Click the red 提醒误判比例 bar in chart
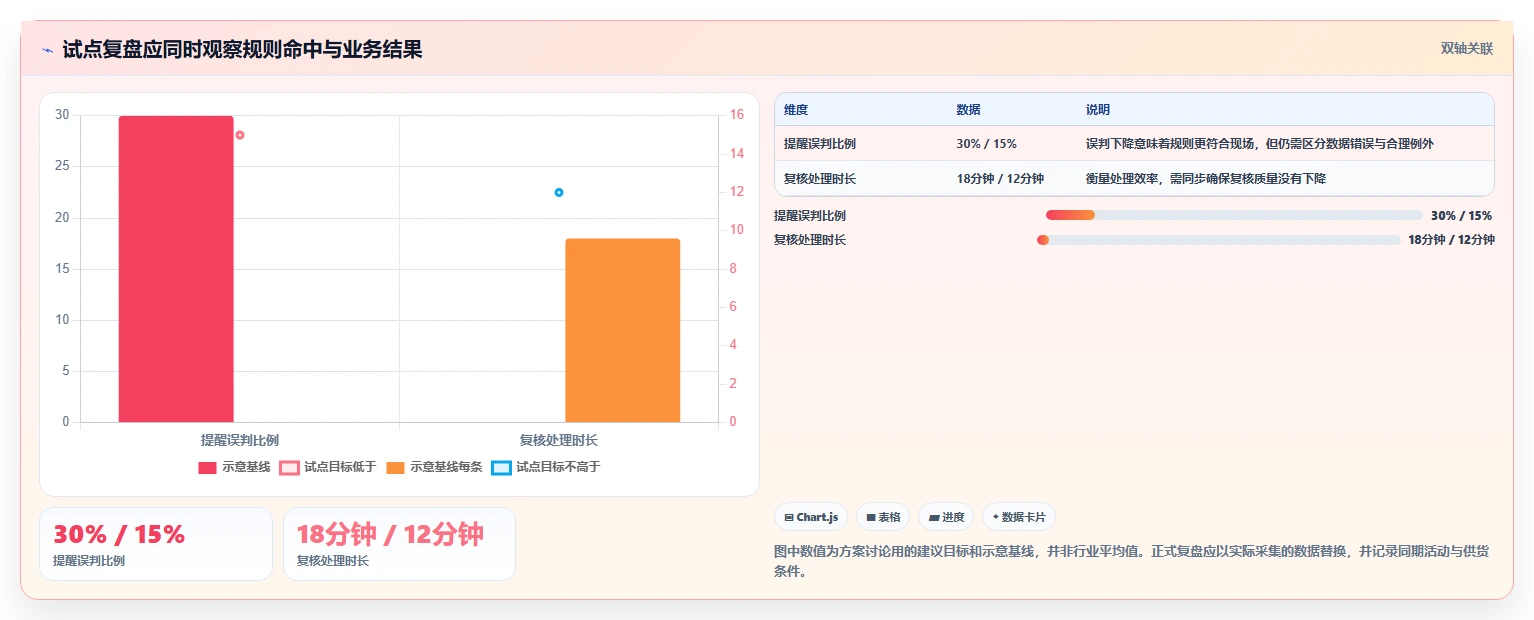1534x620 pixels. pyautogui.click(x=176, y=269)
